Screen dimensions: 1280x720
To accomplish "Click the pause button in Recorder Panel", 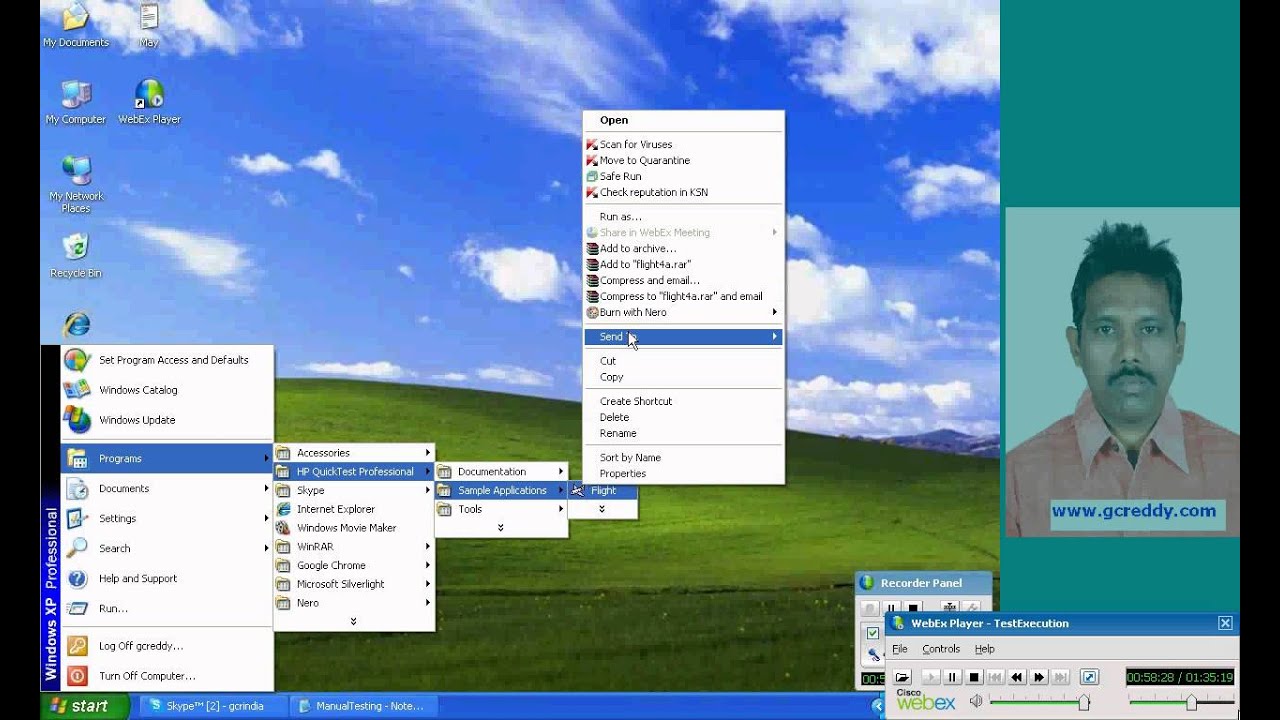I will click(891, 607).
